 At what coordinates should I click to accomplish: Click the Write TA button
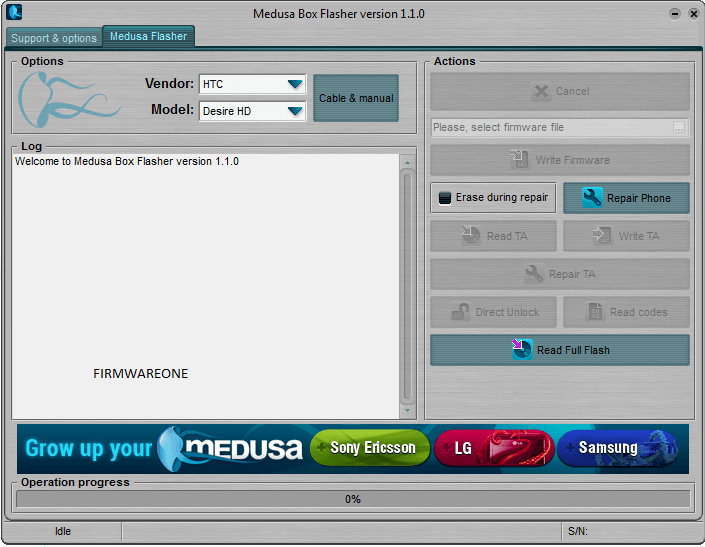(626, 236)
